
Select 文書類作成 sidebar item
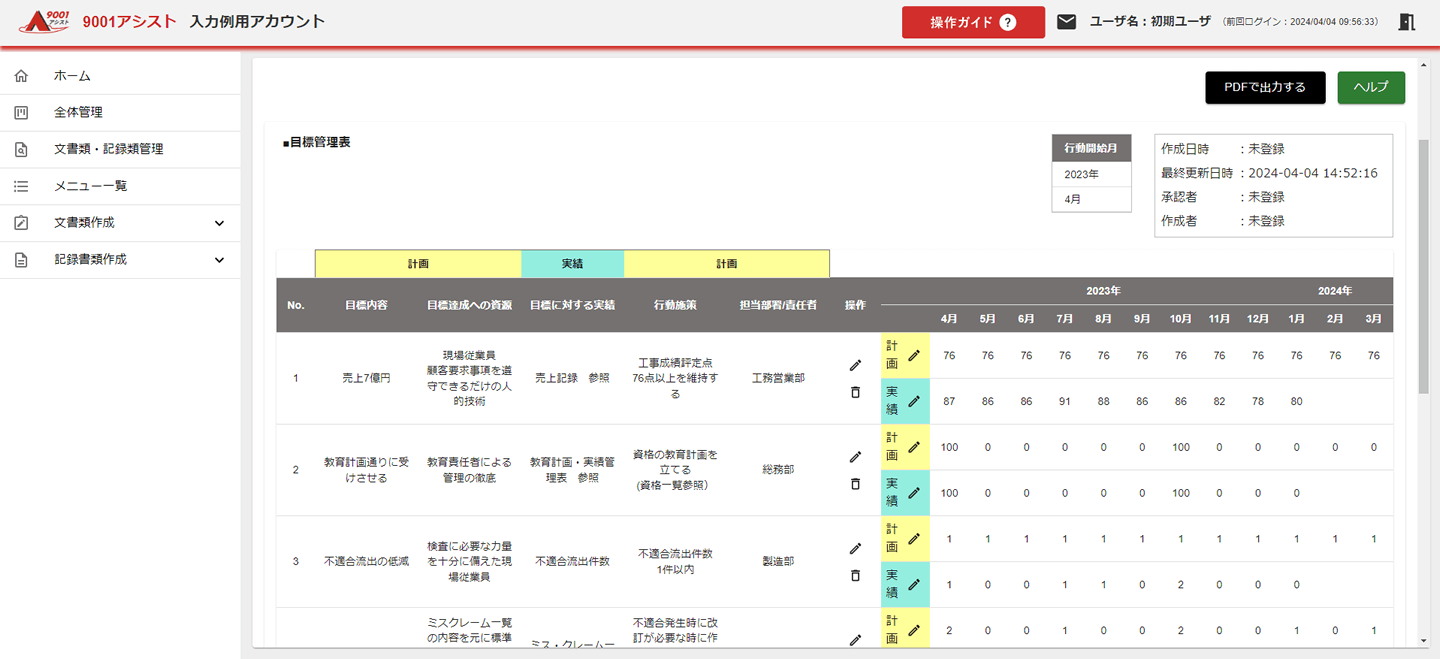(120, 223)
